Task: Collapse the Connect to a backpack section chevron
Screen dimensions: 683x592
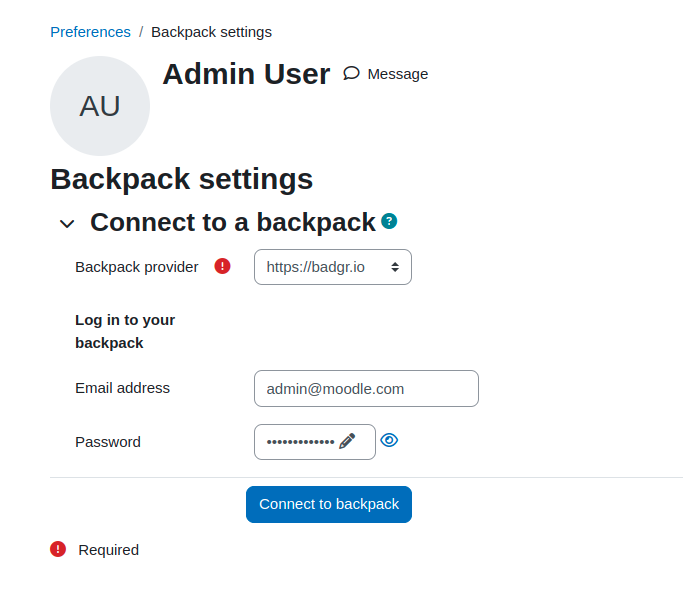Action: 67,224
